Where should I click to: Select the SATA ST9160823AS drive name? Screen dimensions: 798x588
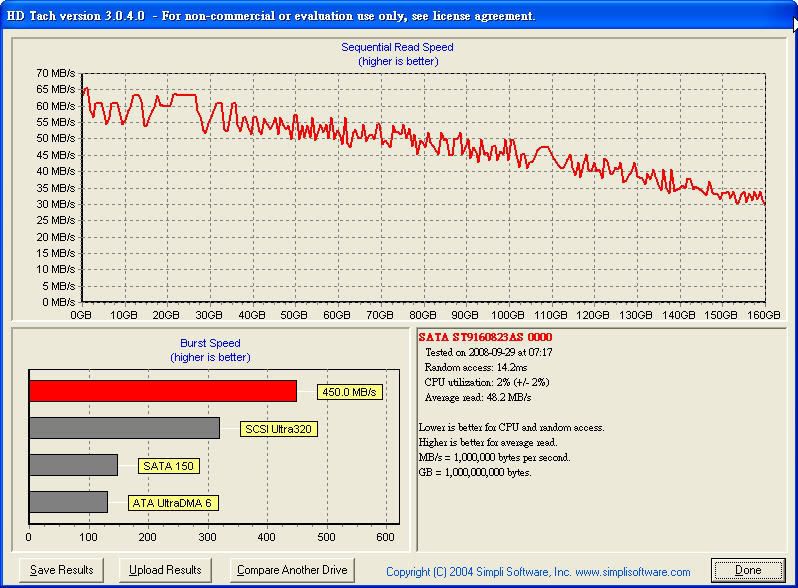point(484,338)
